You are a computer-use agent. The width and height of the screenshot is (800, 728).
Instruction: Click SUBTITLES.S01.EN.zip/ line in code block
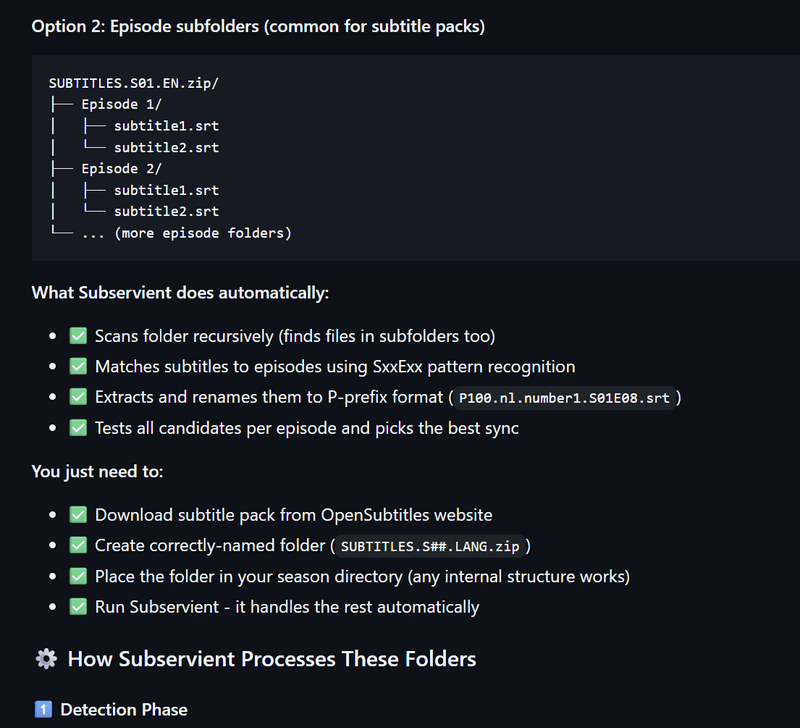tap(134, 83)
